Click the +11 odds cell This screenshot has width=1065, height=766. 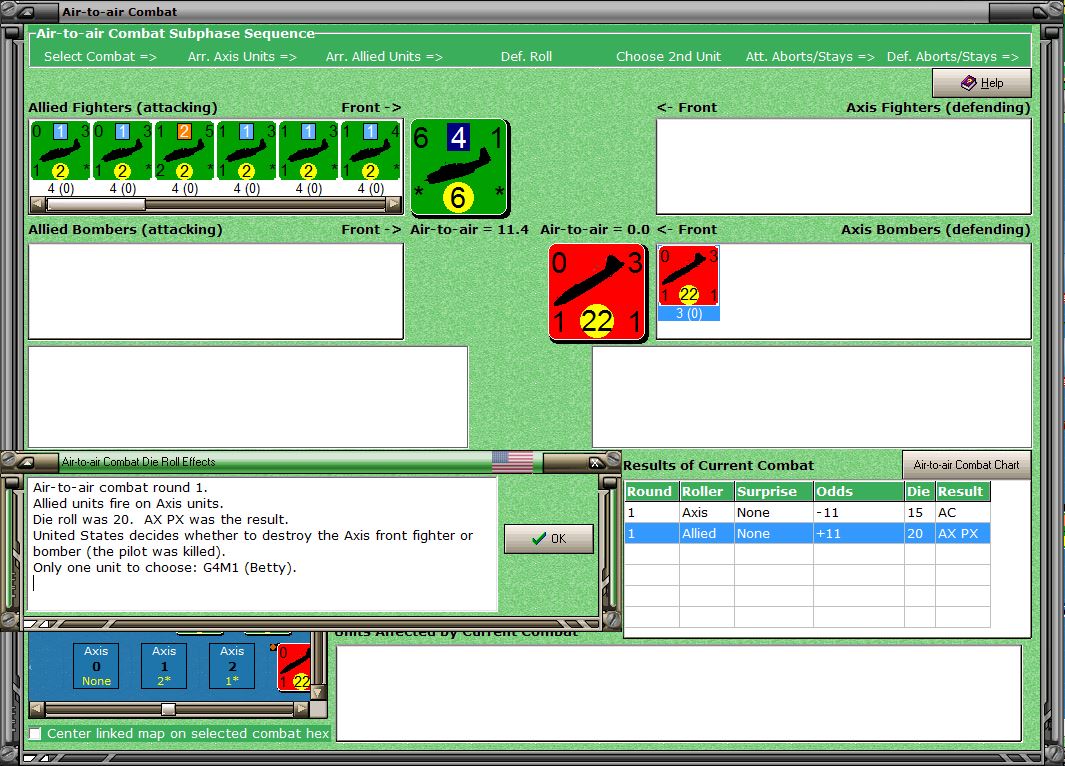[x=859, y=534]
